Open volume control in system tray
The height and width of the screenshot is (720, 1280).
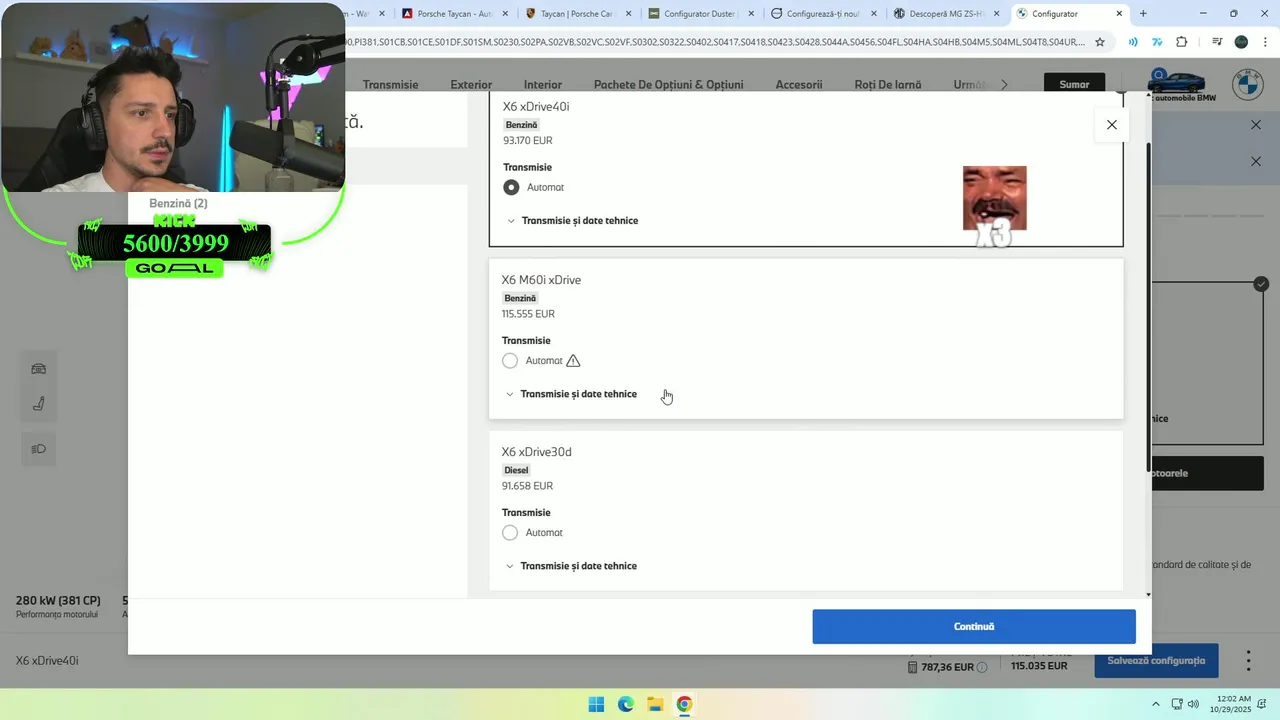[x=1193, y=704]
